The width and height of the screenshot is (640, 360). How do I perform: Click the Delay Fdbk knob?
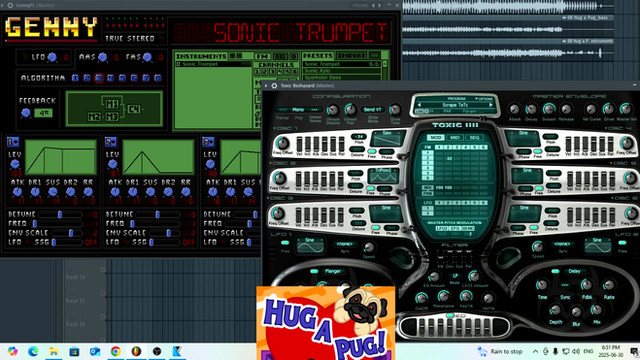click(587, 285)
